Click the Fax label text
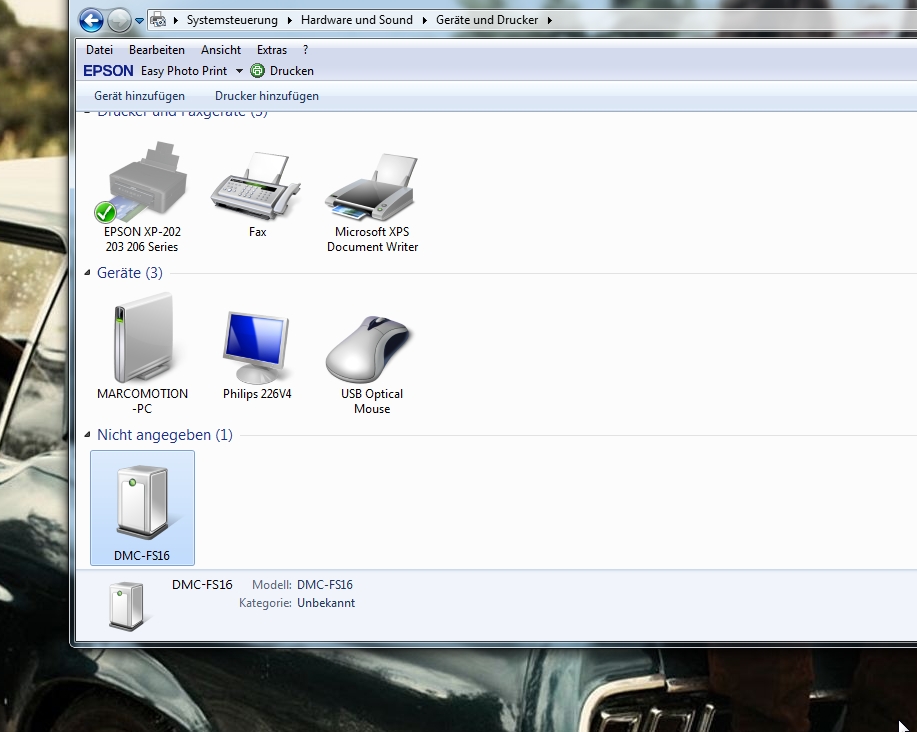Viewport: 917px width, 732px height. 257,232
